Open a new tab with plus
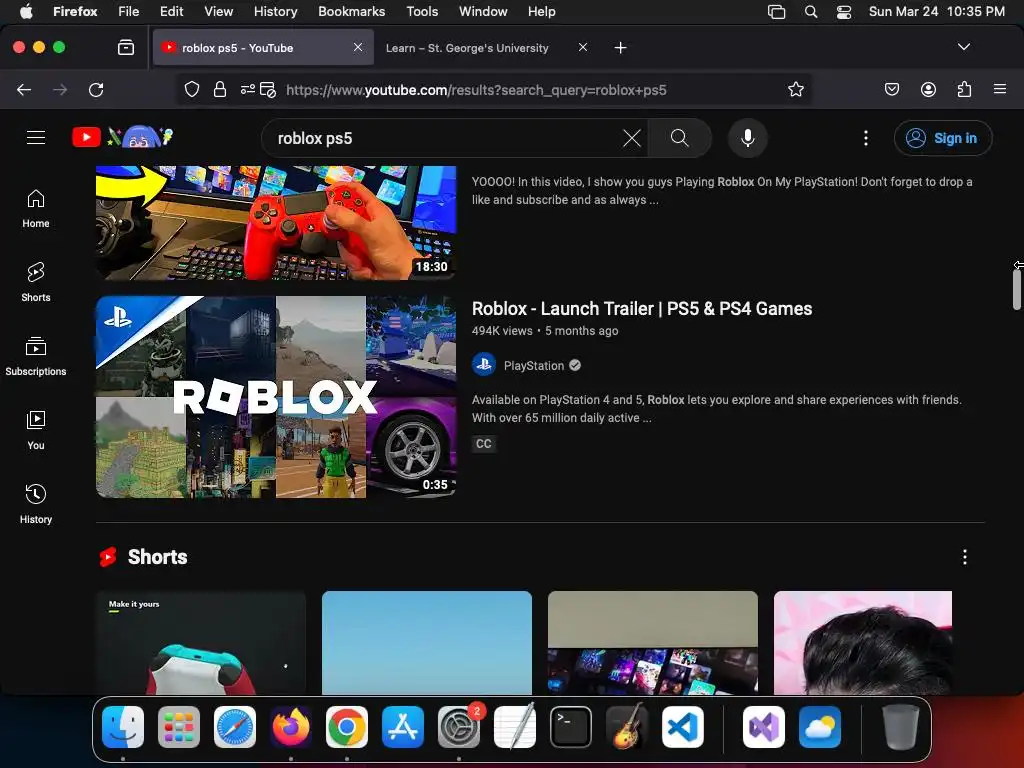 click(x=620, y=48)
